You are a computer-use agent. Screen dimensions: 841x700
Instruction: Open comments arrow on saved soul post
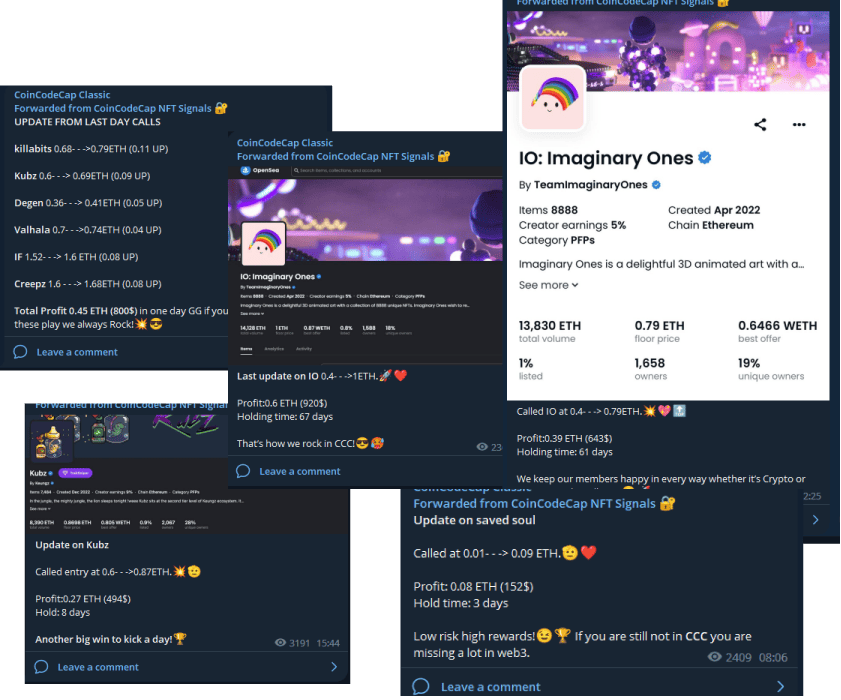click(780, 686)
